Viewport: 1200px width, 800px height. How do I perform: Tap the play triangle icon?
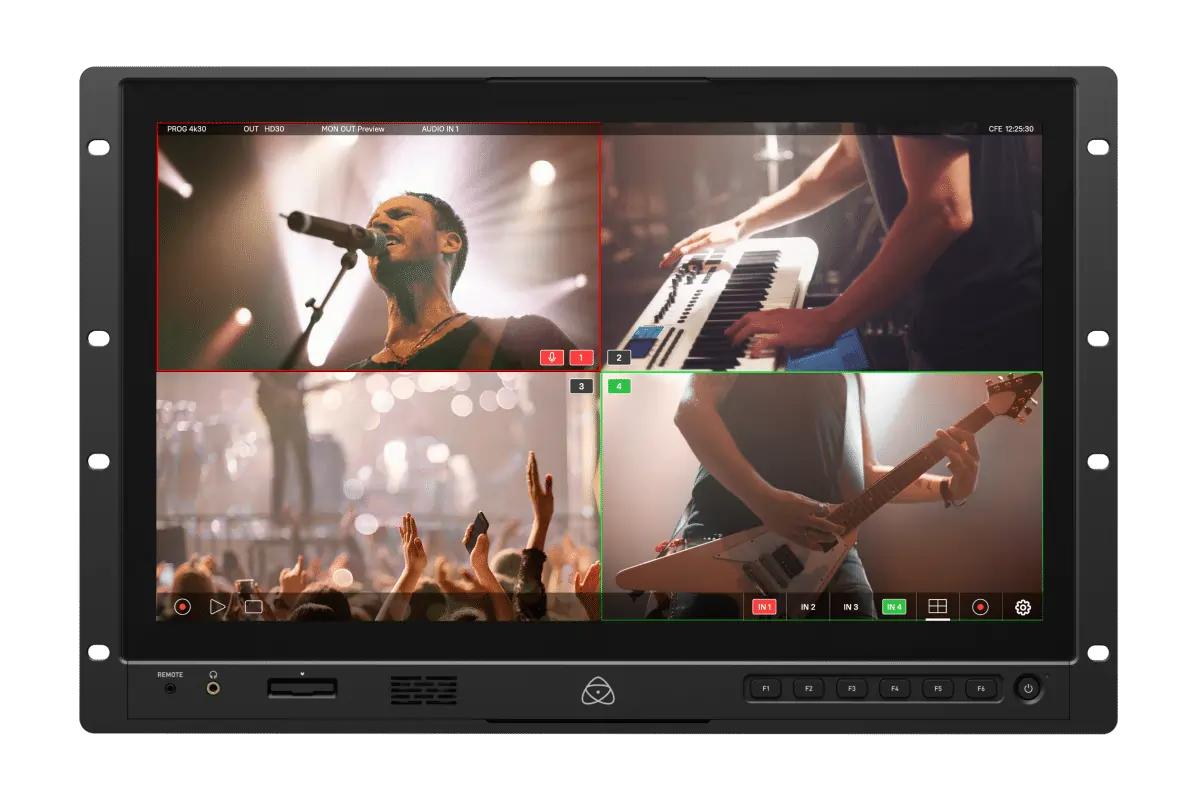[x=217, y=606]
